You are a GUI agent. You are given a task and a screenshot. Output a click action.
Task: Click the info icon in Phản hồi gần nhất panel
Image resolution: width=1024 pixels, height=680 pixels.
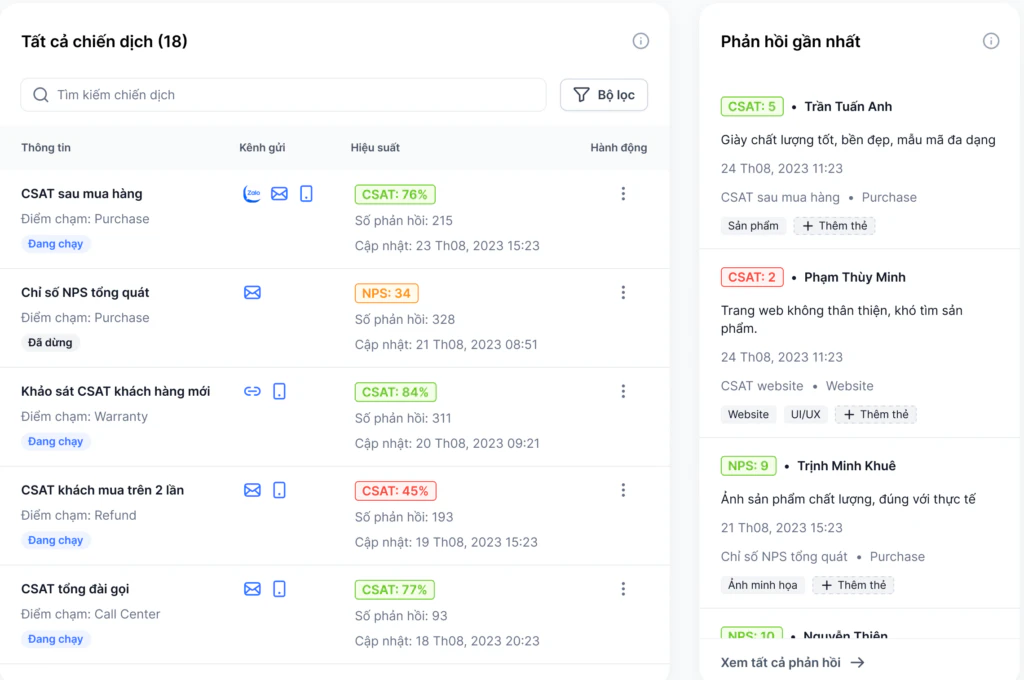(991, 41)
